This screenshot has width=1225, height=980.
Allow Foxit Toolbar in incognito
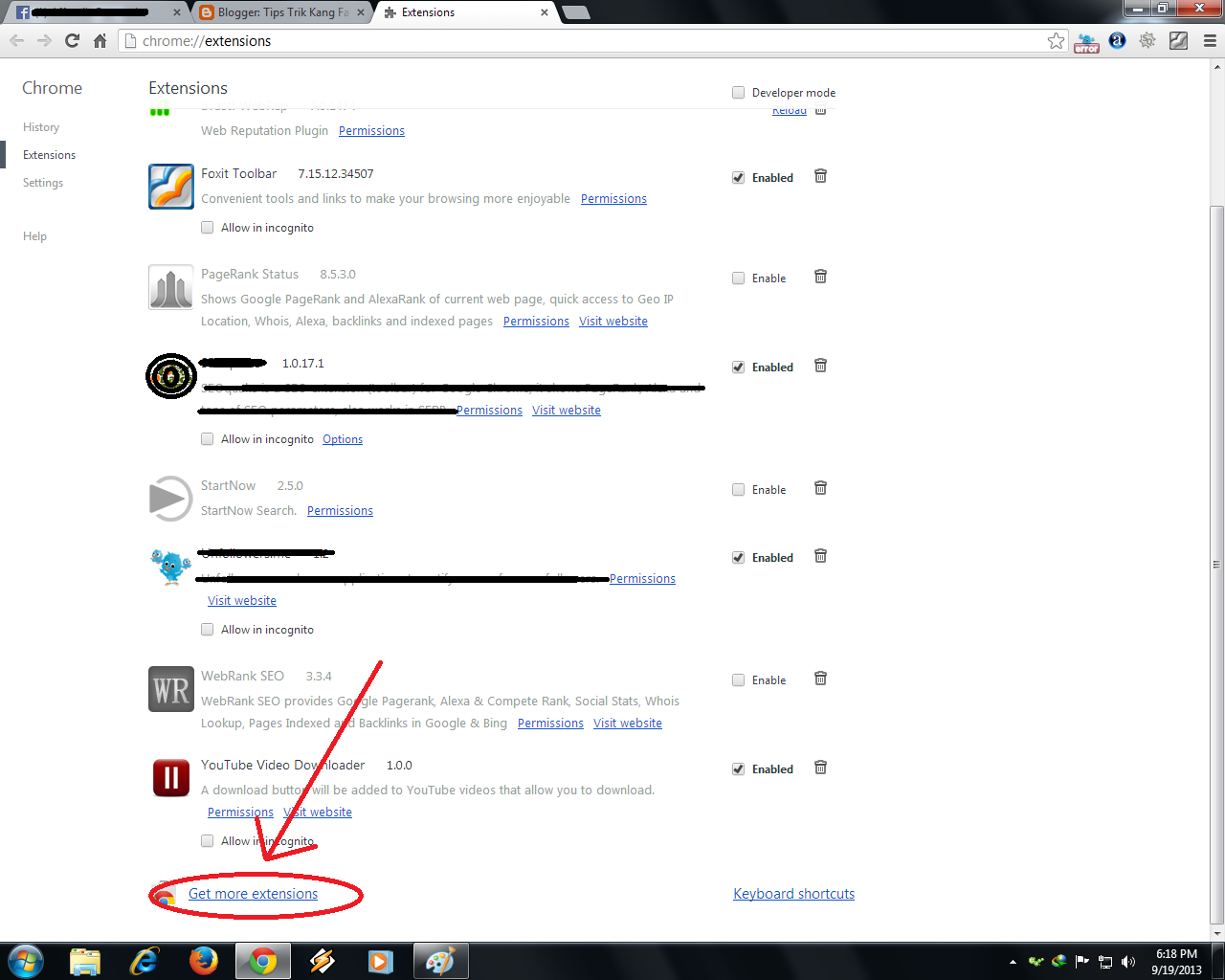tap(207, 228)
